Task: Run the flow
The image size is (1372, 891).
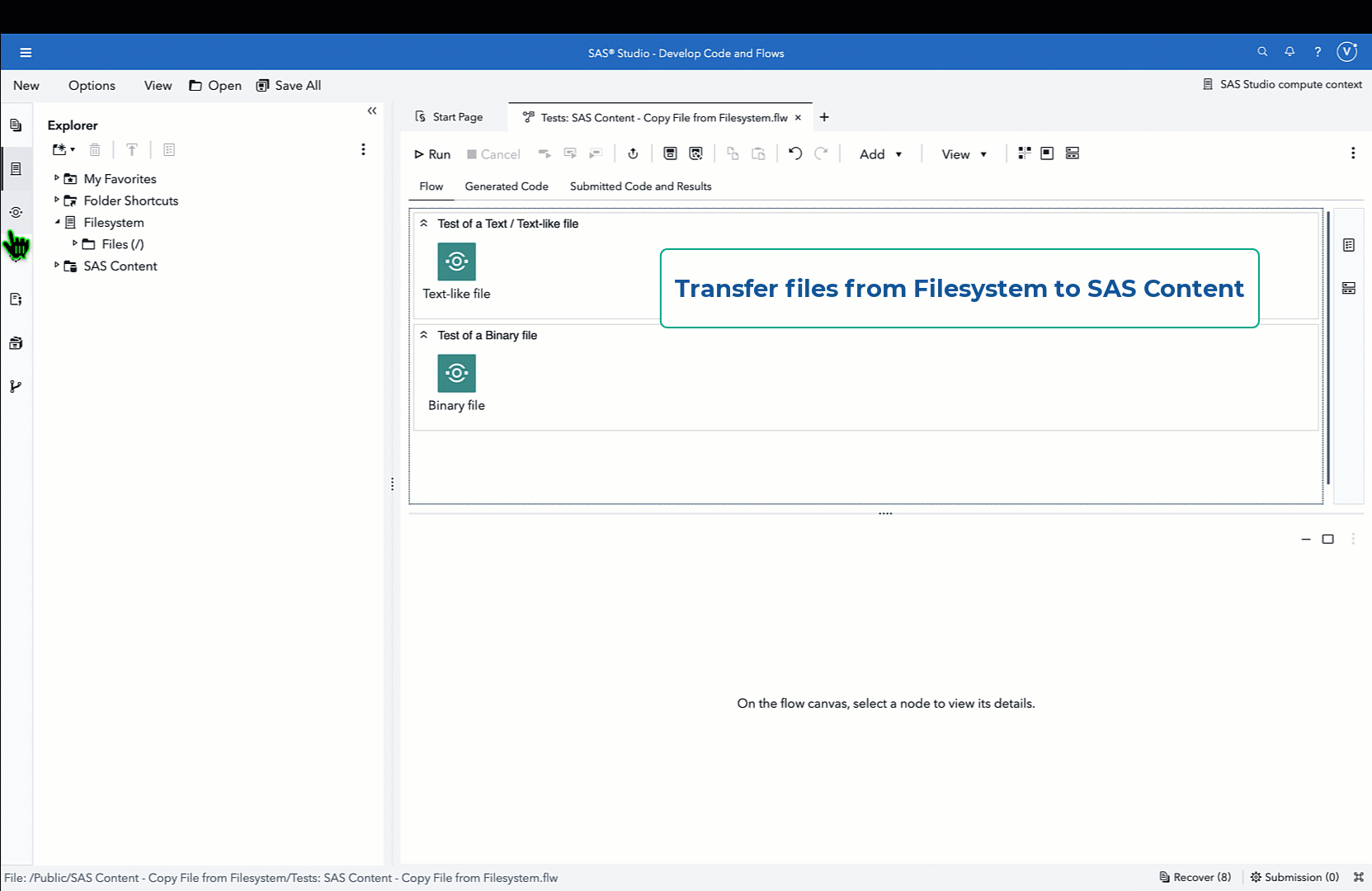Action: (431, 154)
